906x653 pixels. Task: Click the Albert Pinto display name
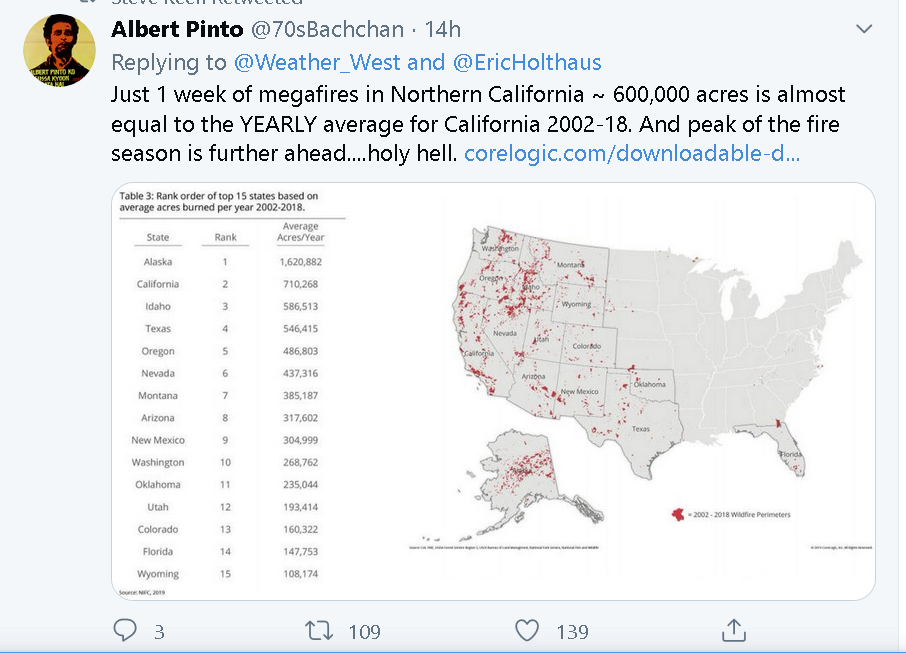point(177,29)
